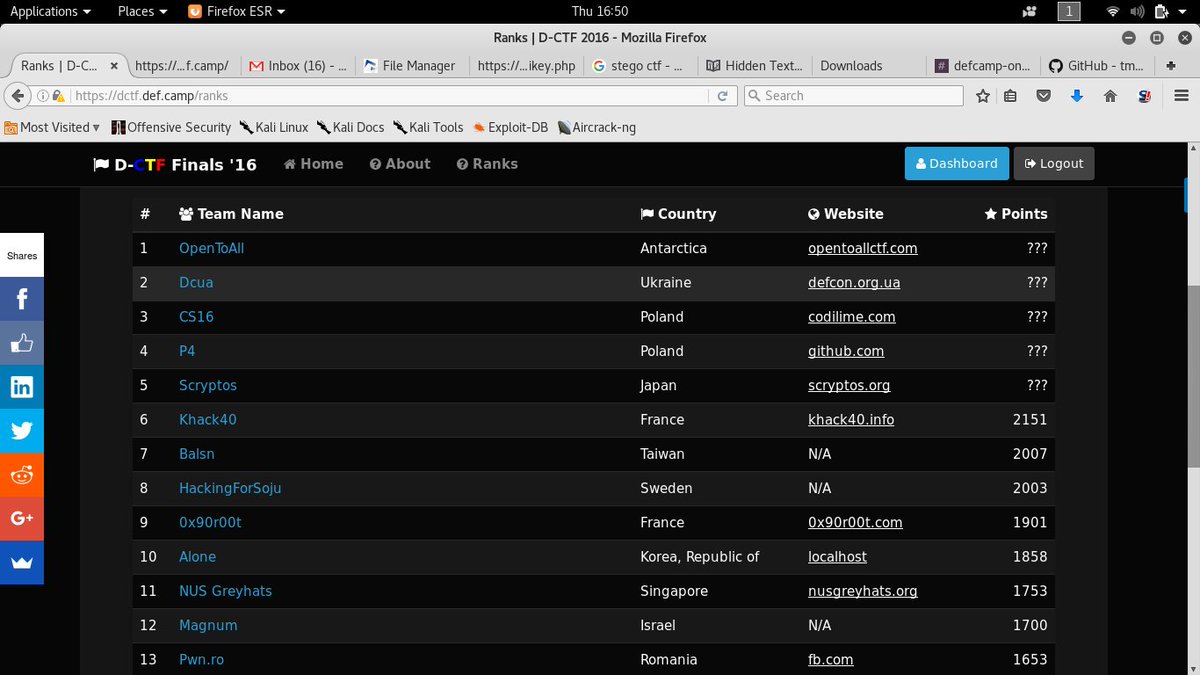Open the Places menu
Image resolution: width=1200 pixels, height=675 pixels.
tap(143, 11)
